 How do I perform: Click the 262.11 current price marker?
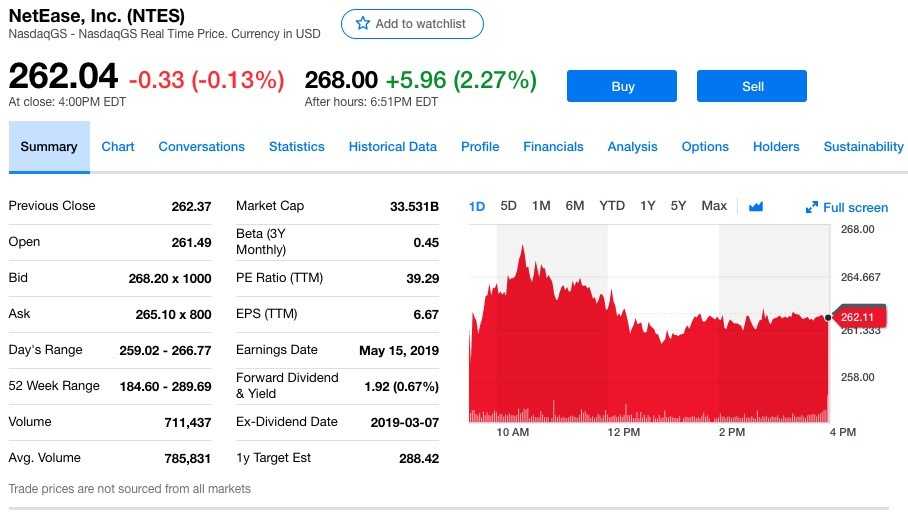click(x=857, y=317)
